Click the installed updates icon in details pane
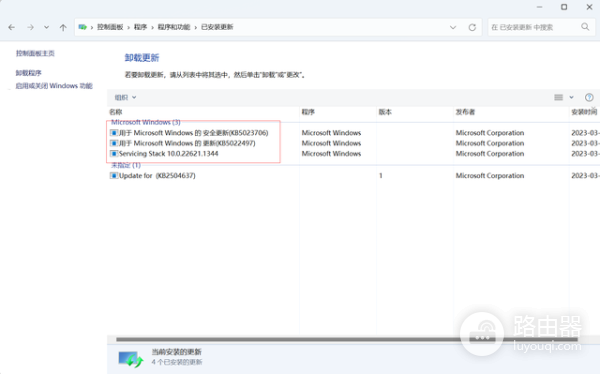Screen dimensions: 600x374 (130, 359)
